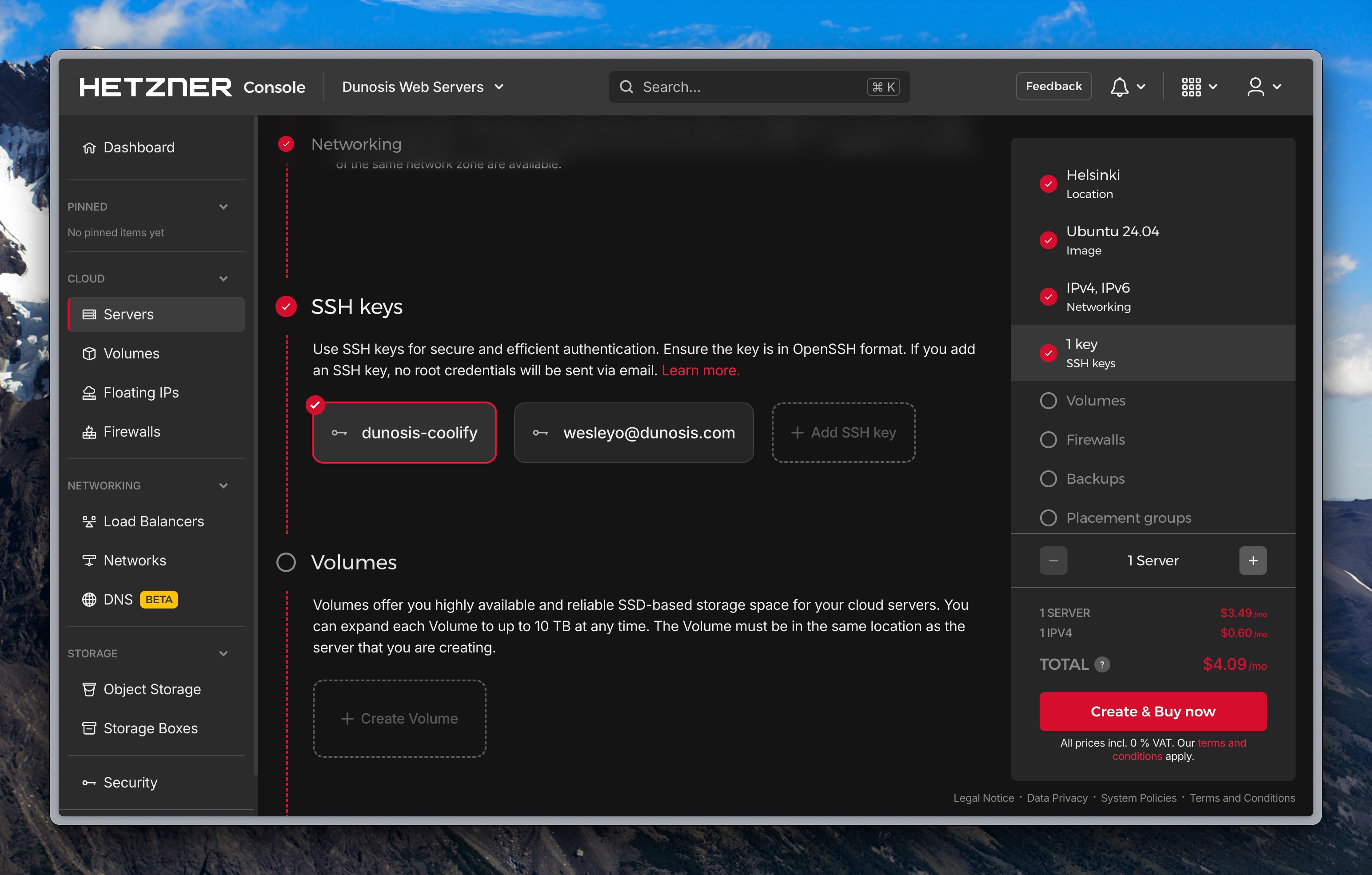Viewport: 1372px width, 875px height.
Task: Deselect the dunosis-coolify SSH key
Action: click(404, 432)
